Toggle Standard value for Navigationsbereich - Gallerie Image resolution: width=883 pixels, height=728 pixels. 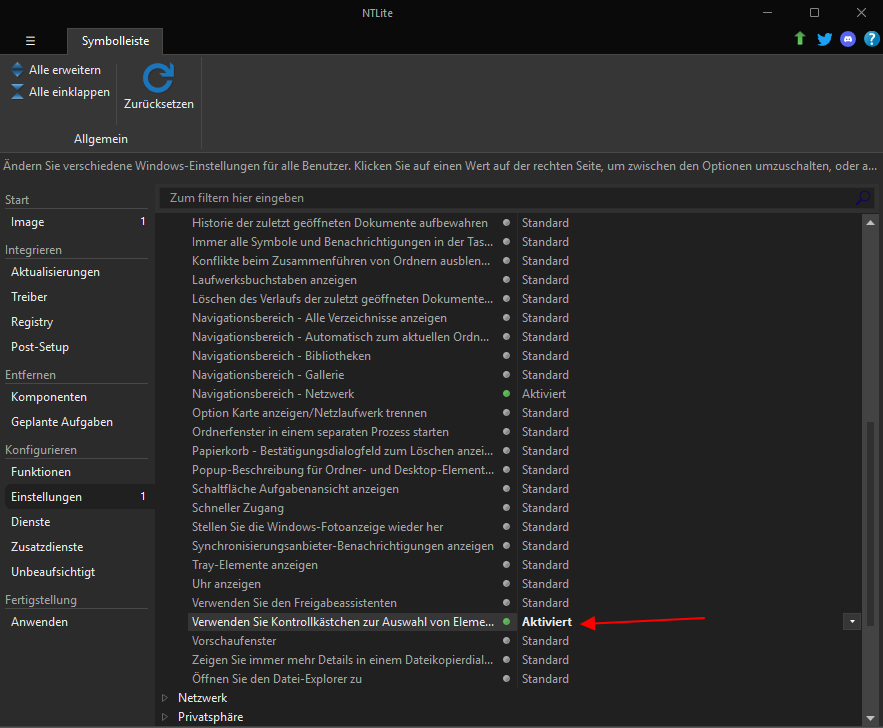(545, 375)
